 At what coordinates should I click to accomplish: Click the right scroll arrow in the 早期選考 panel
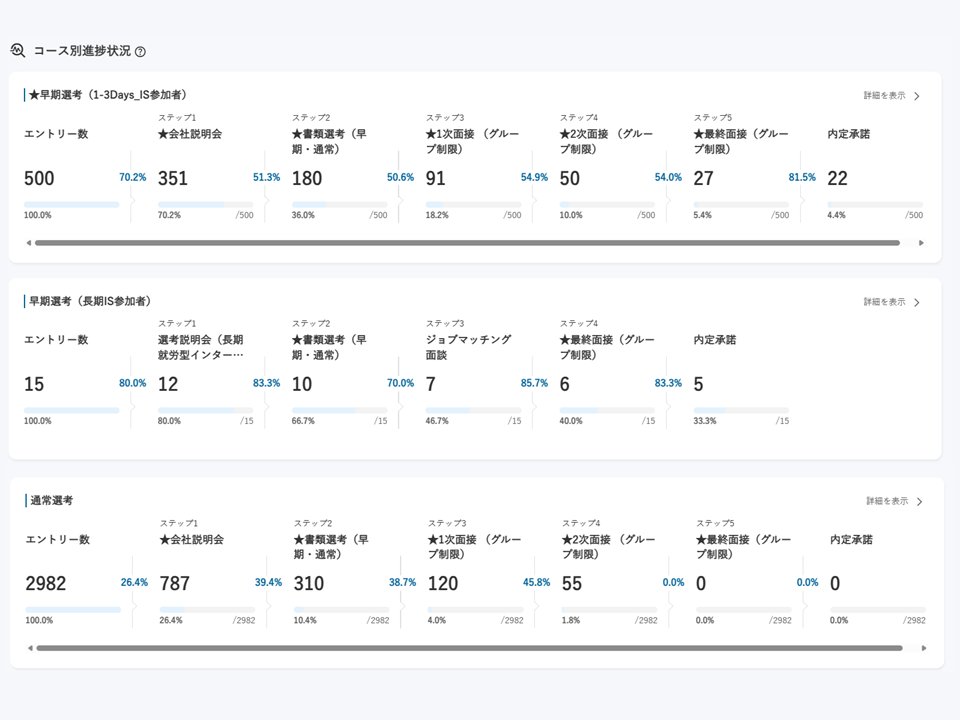tap(921, 241)
